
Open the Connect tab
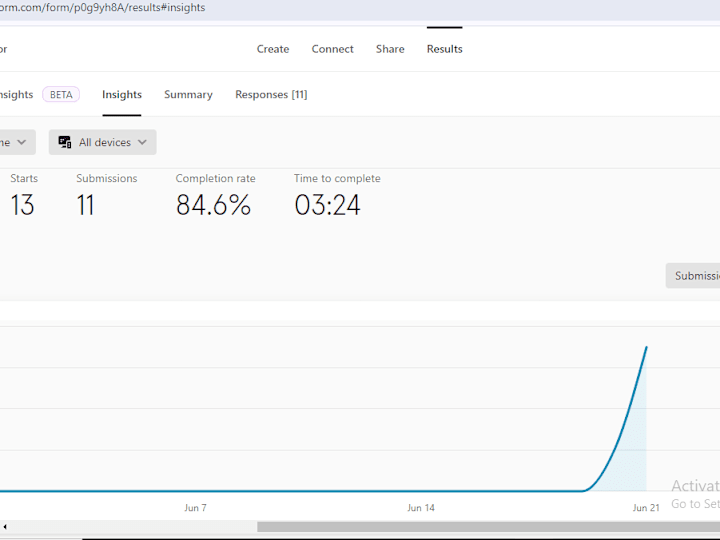[x=332, y=49]
